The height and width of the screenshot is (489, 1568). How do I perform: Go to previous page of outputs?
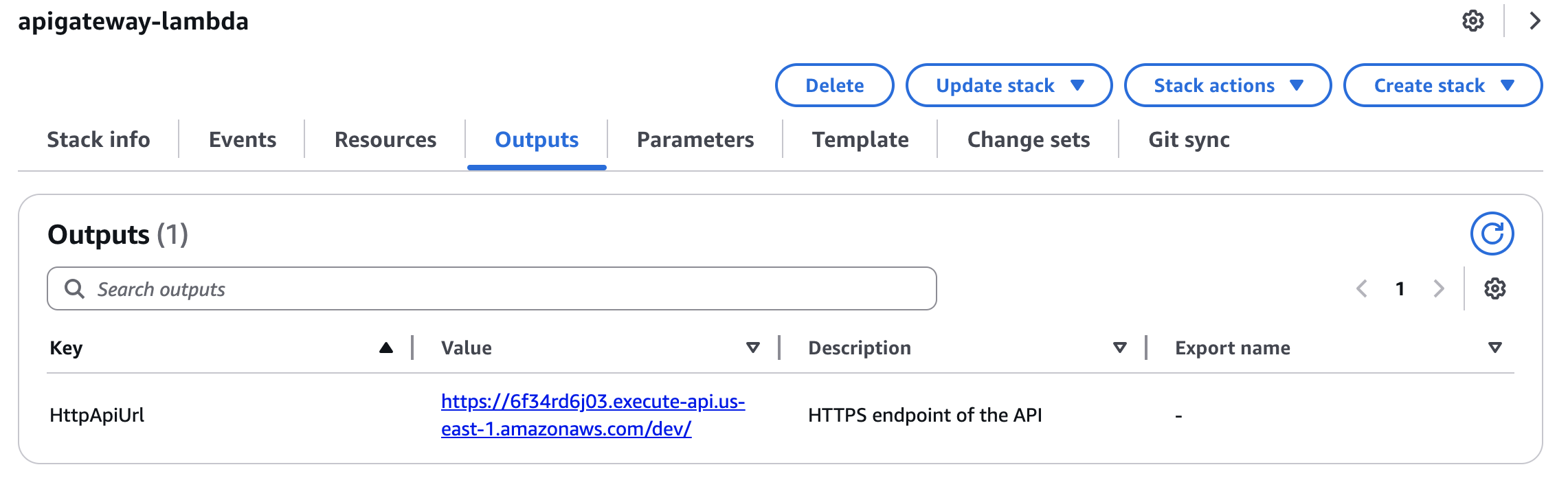(1361, 288)
